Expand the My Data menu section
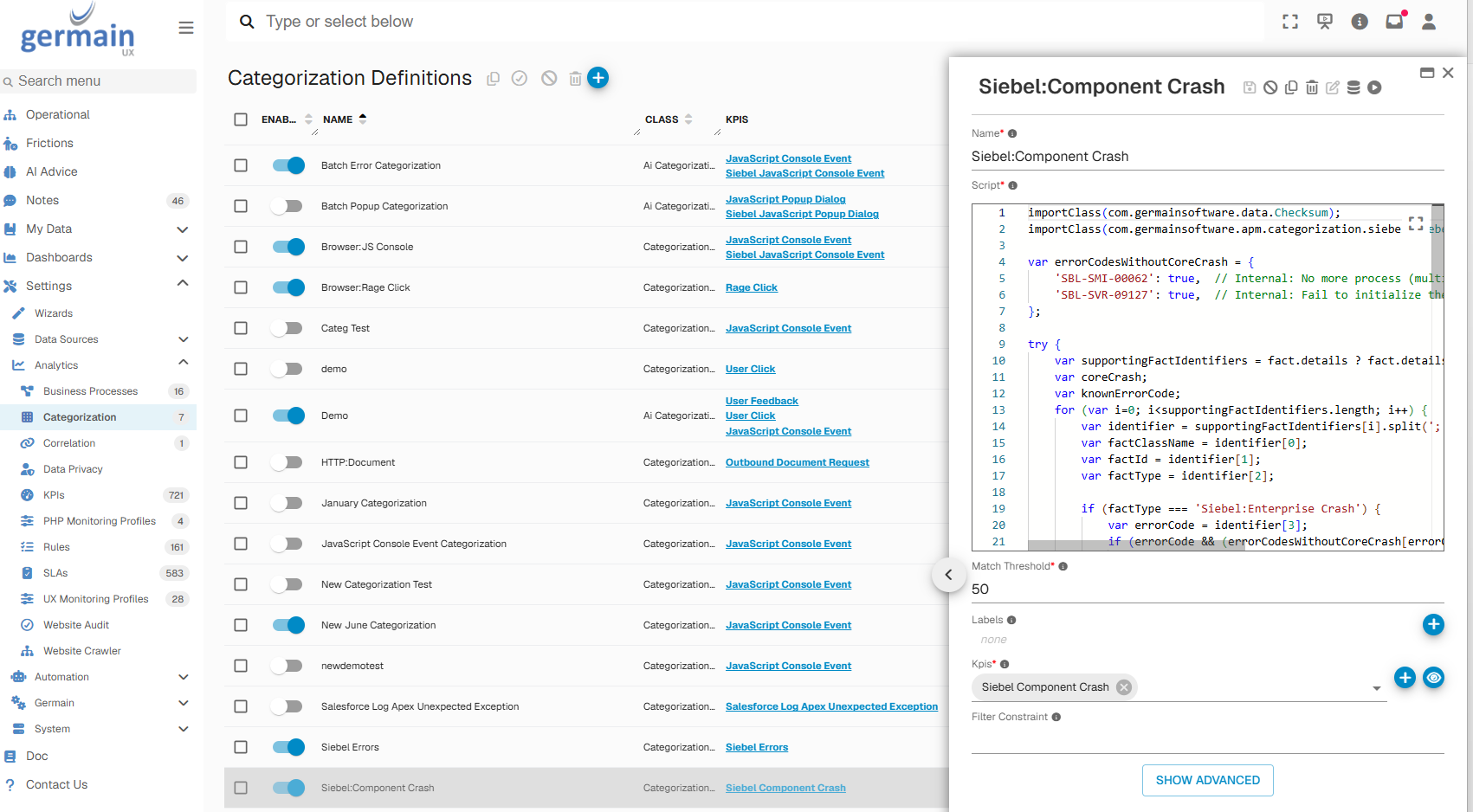 183,229
